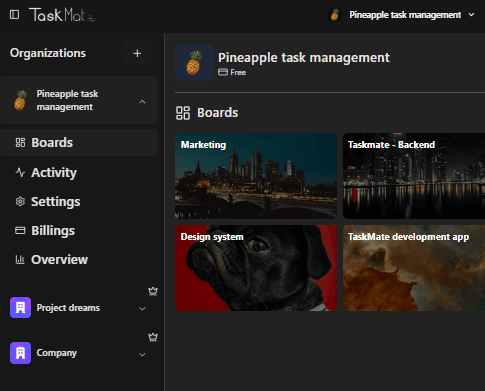Add a new organization with plus button
Image resolution: width=485 pixels, height=391 pixels.
137,53
